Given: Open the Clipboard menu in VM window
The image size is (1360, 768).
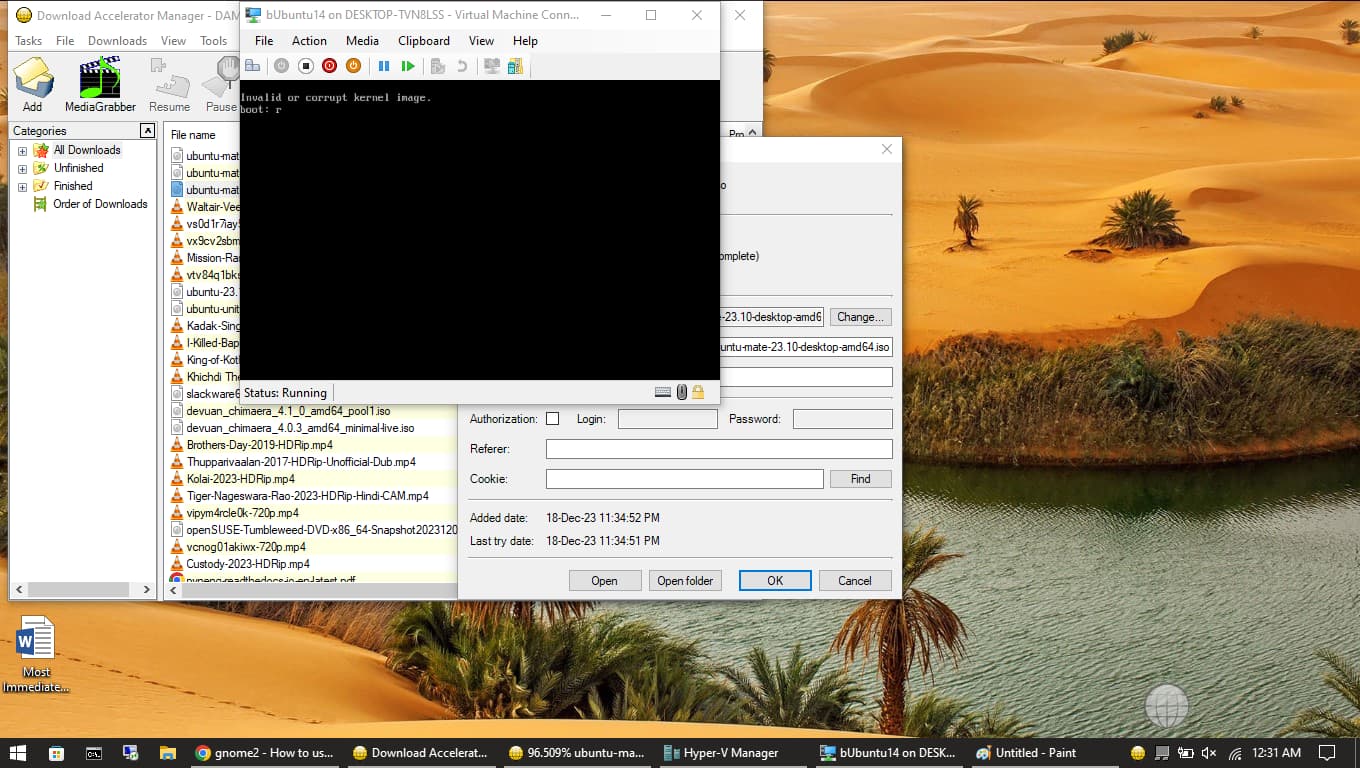Looking at the screenshot, I should (423, 41).
